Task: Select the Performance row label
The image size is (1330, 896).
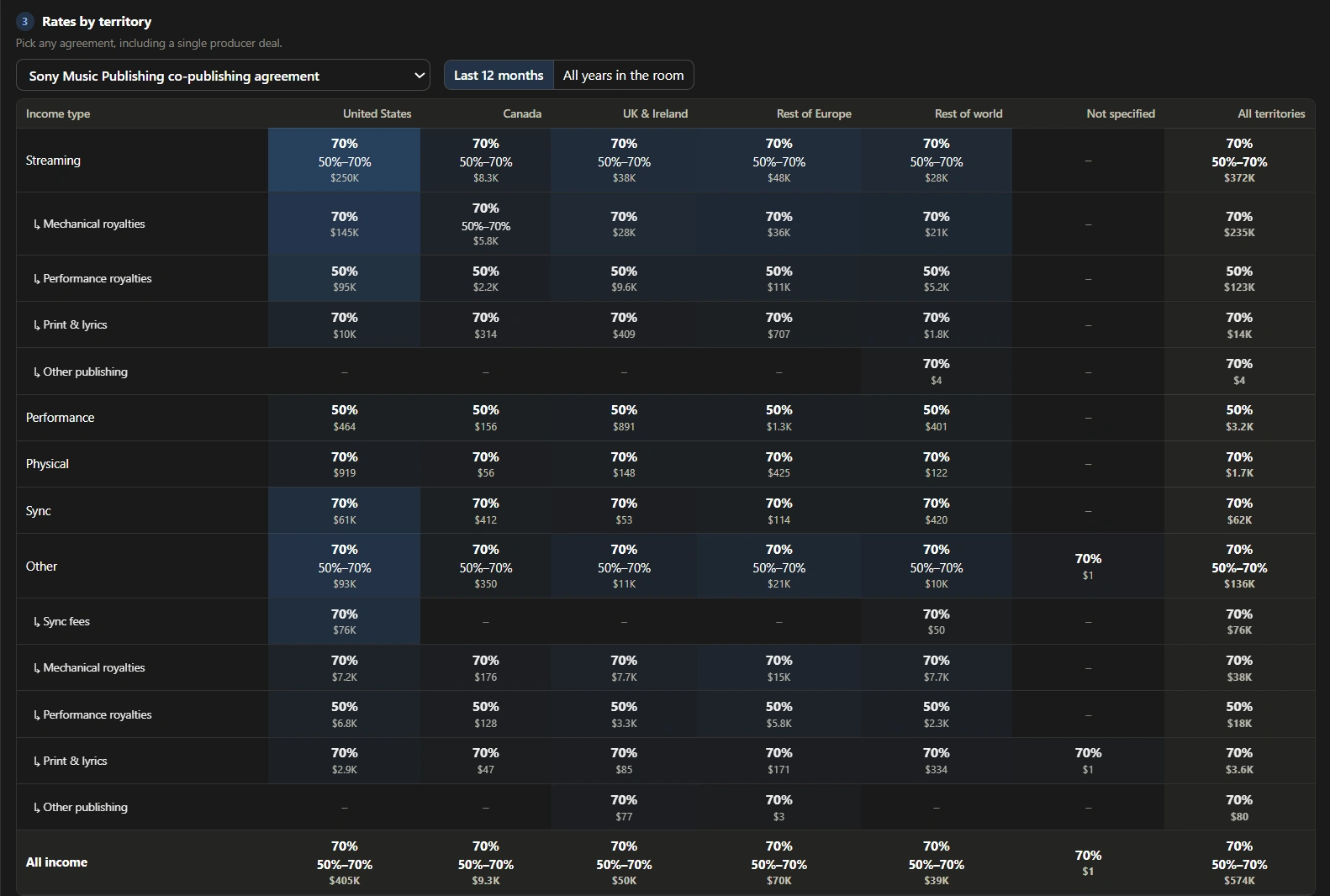Action: pyautogui.click(x=60, y=418)
